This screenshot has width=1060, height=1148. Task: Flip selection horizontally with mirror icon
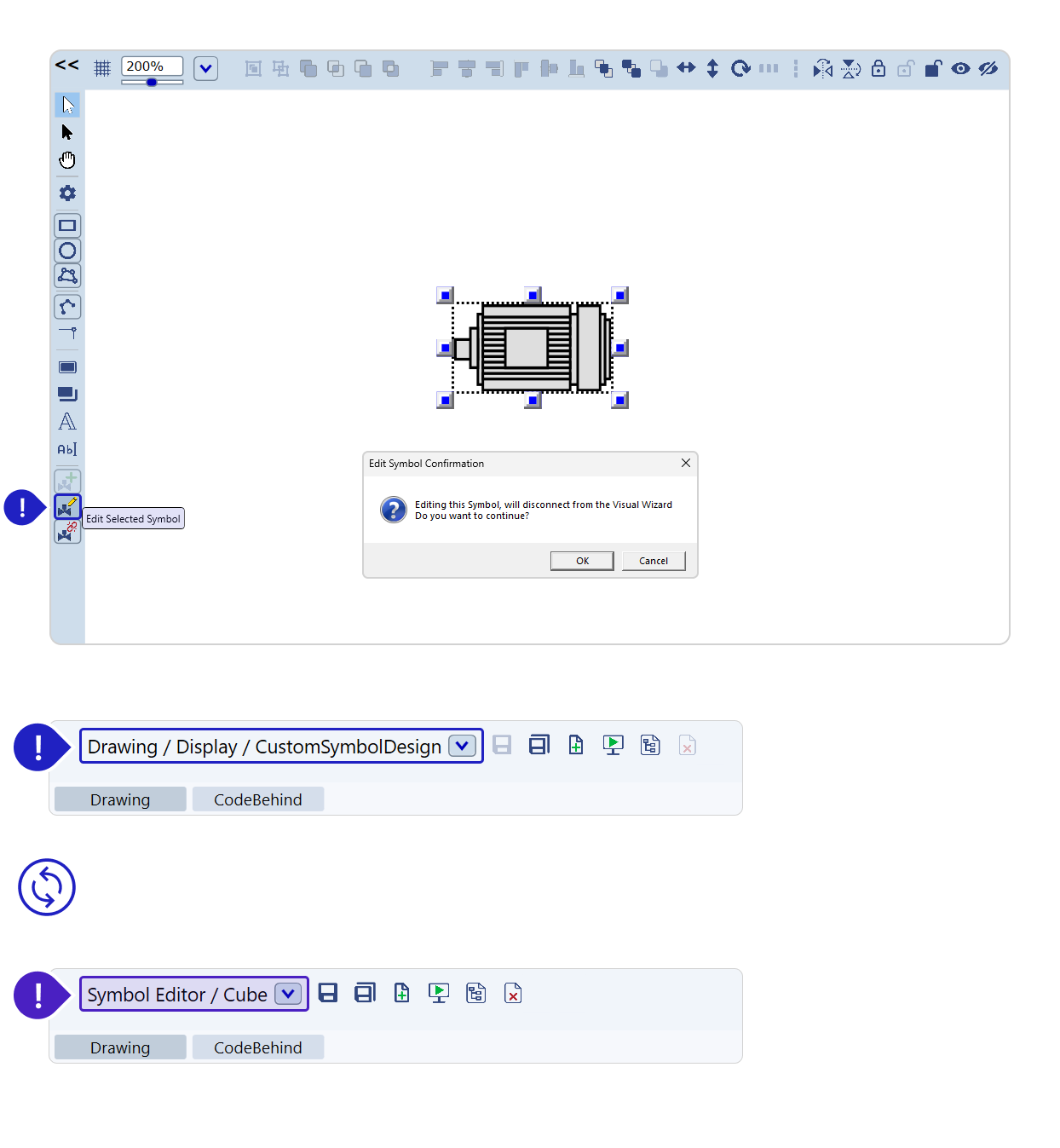[x=822, y=68]
